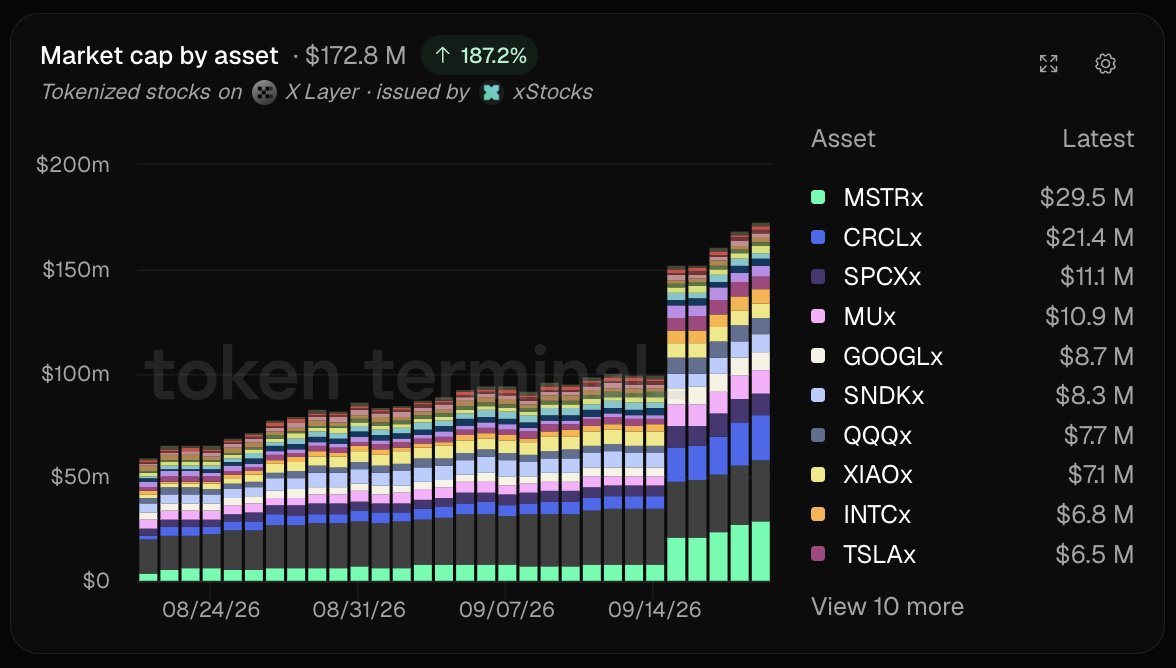Expand the list with View 10 more
The height and width of the screenshot is (668, 1176).
(887, 606)
